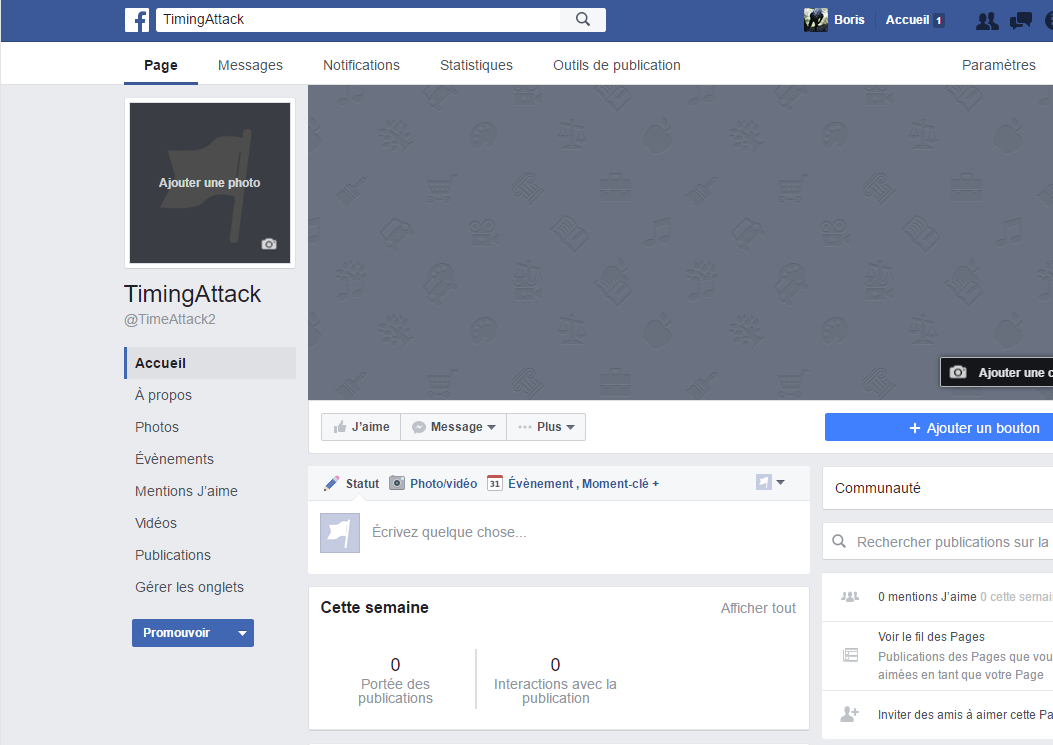Select Évènement, Moment-clé + option
The image size is (1053, 745).
(x=583, y=484)
